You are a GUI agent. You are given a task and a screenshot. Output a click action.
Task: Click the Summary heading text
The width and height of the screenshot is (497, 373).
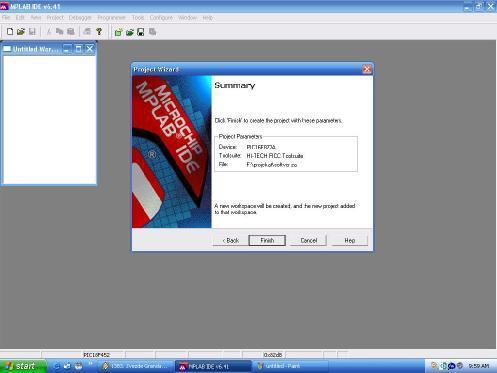pos(235,85)
